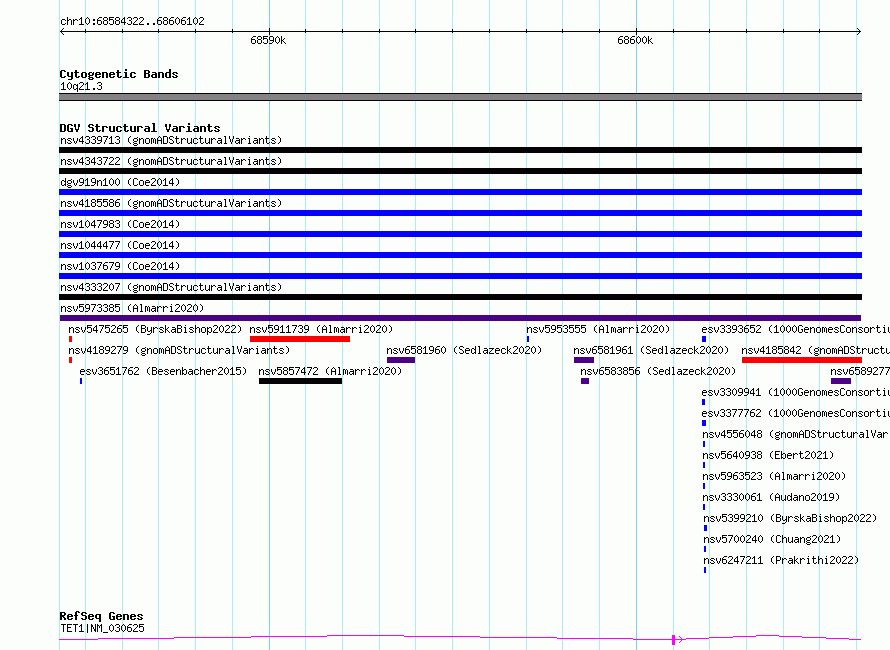This screenshot has height=650, width=890.
Task: Click the nsv1044477 (Coe2014) label
Action: [120, 245]
